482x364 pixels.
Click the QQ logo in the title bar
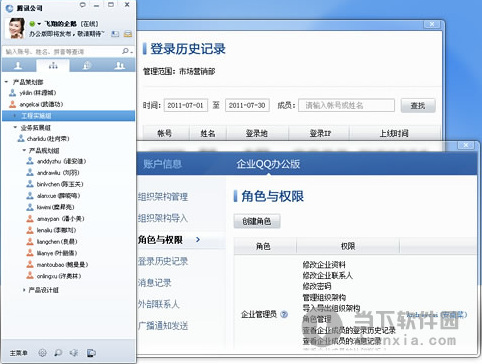coord(9,8)
